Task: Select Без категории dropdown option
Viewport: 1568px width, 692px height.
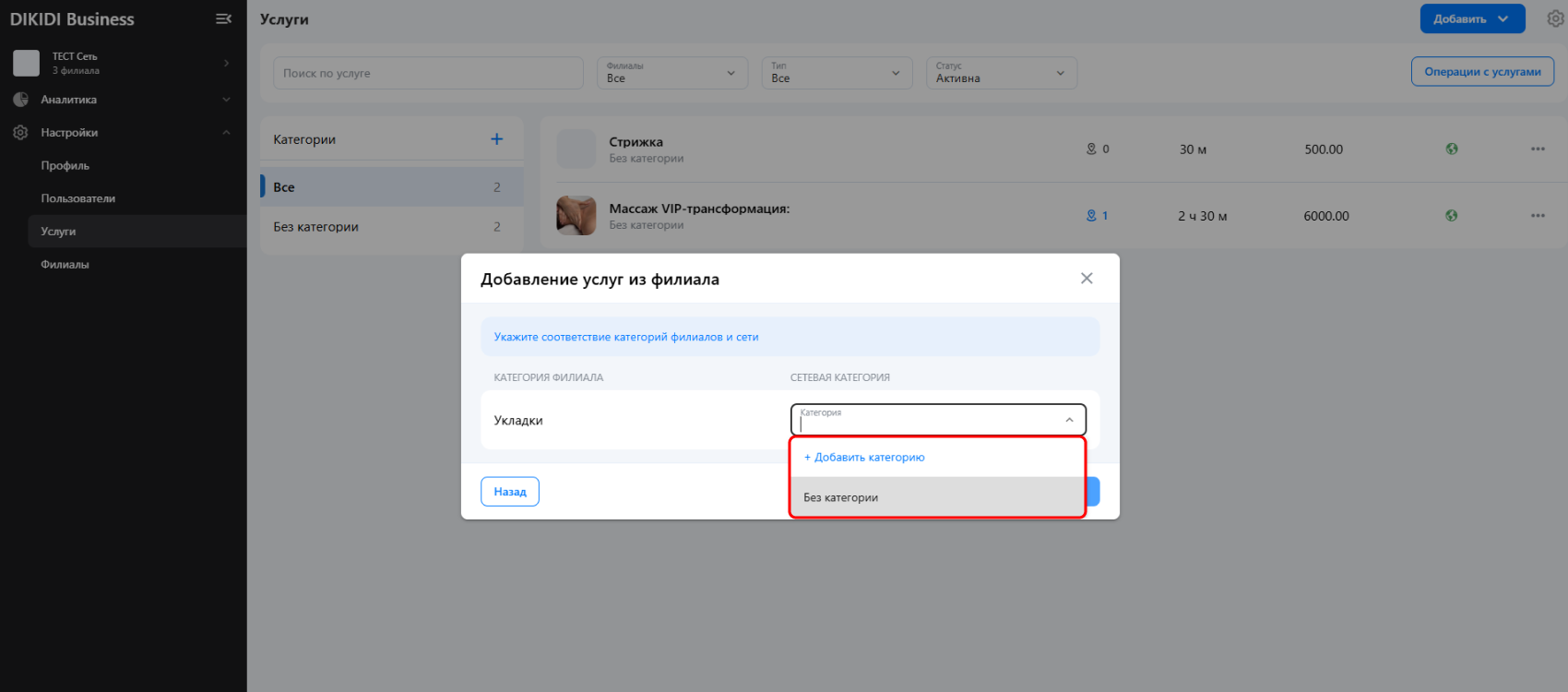Action: [x=937, y=497]
